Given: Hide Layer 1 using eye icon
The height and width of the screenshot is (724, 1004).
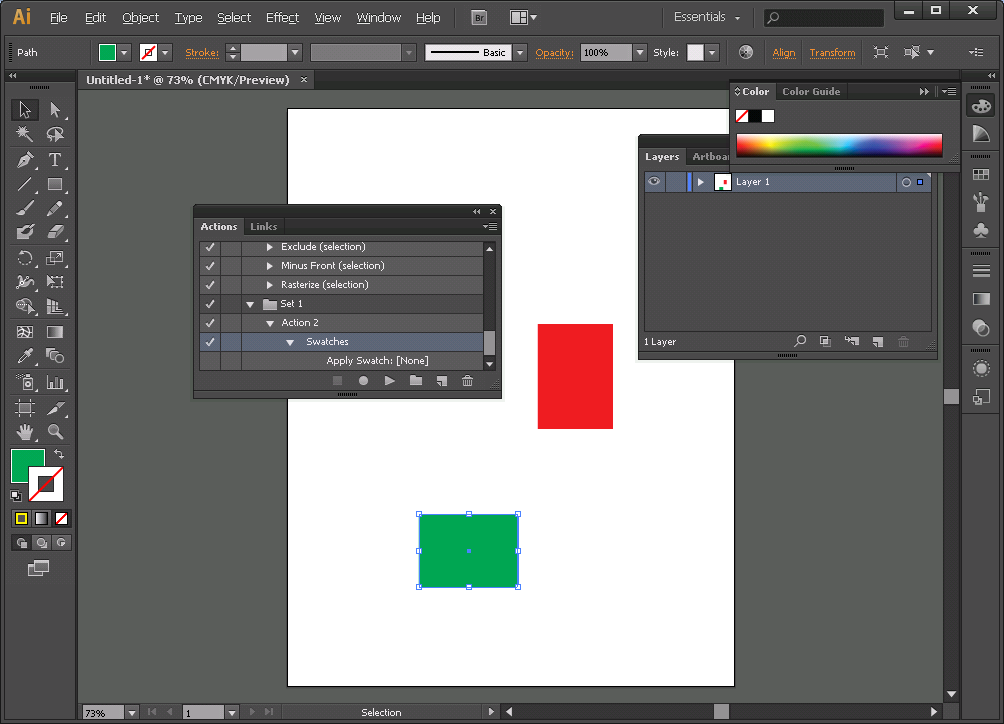Looking at the screenshot, I should click(654, 182).
